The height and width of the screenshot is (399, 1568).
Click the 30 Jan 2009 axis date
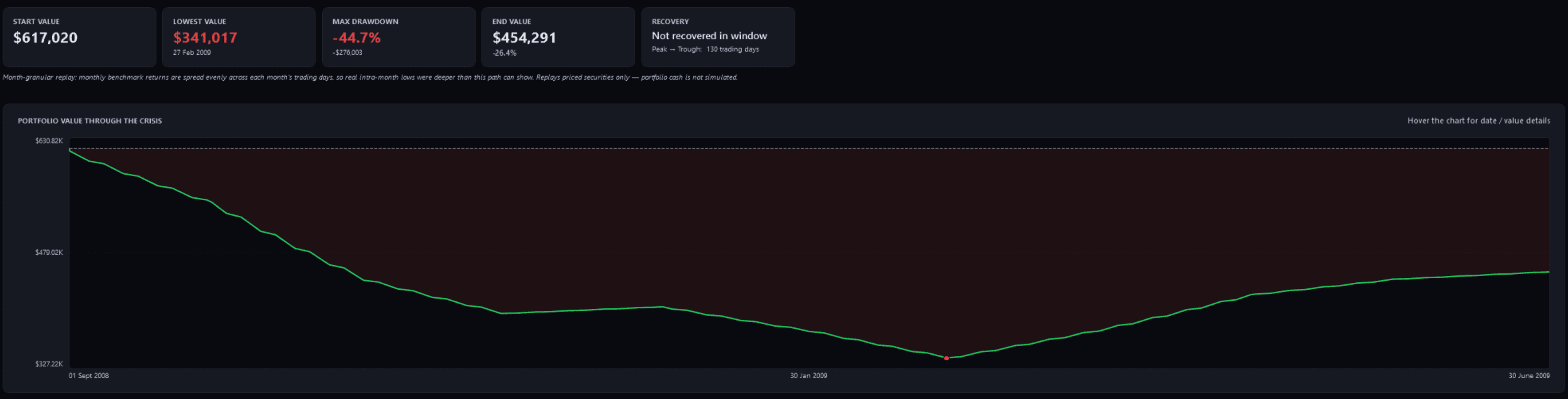808,376
